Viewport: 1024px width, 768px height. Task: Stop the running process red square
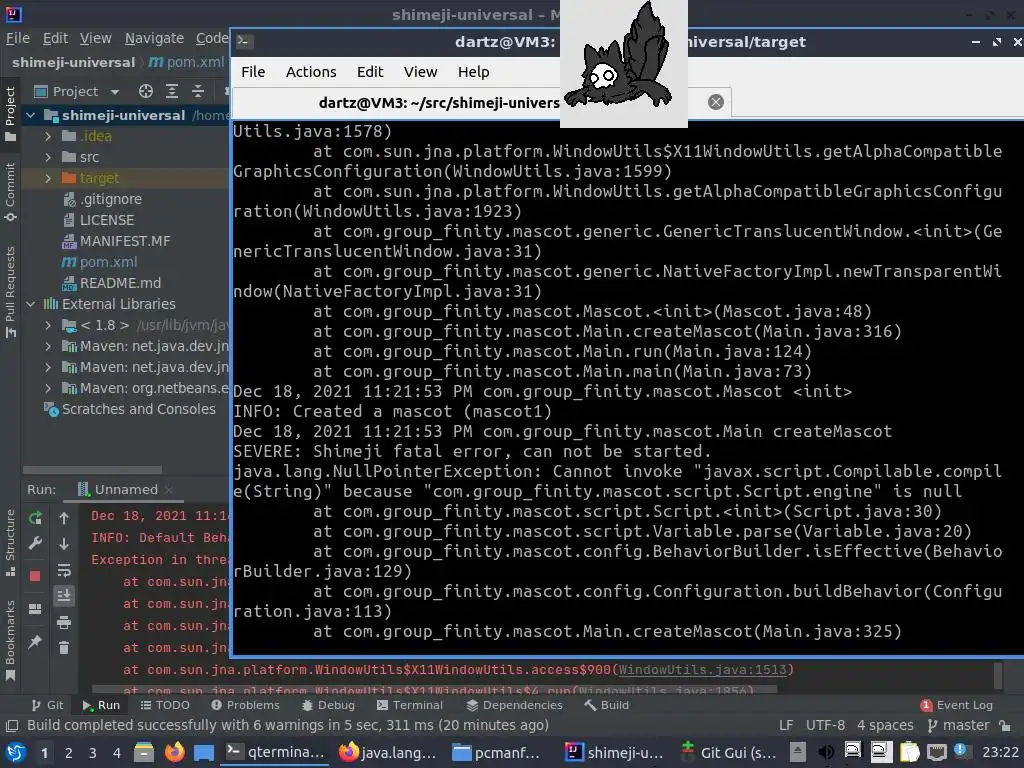coord(35,575)
